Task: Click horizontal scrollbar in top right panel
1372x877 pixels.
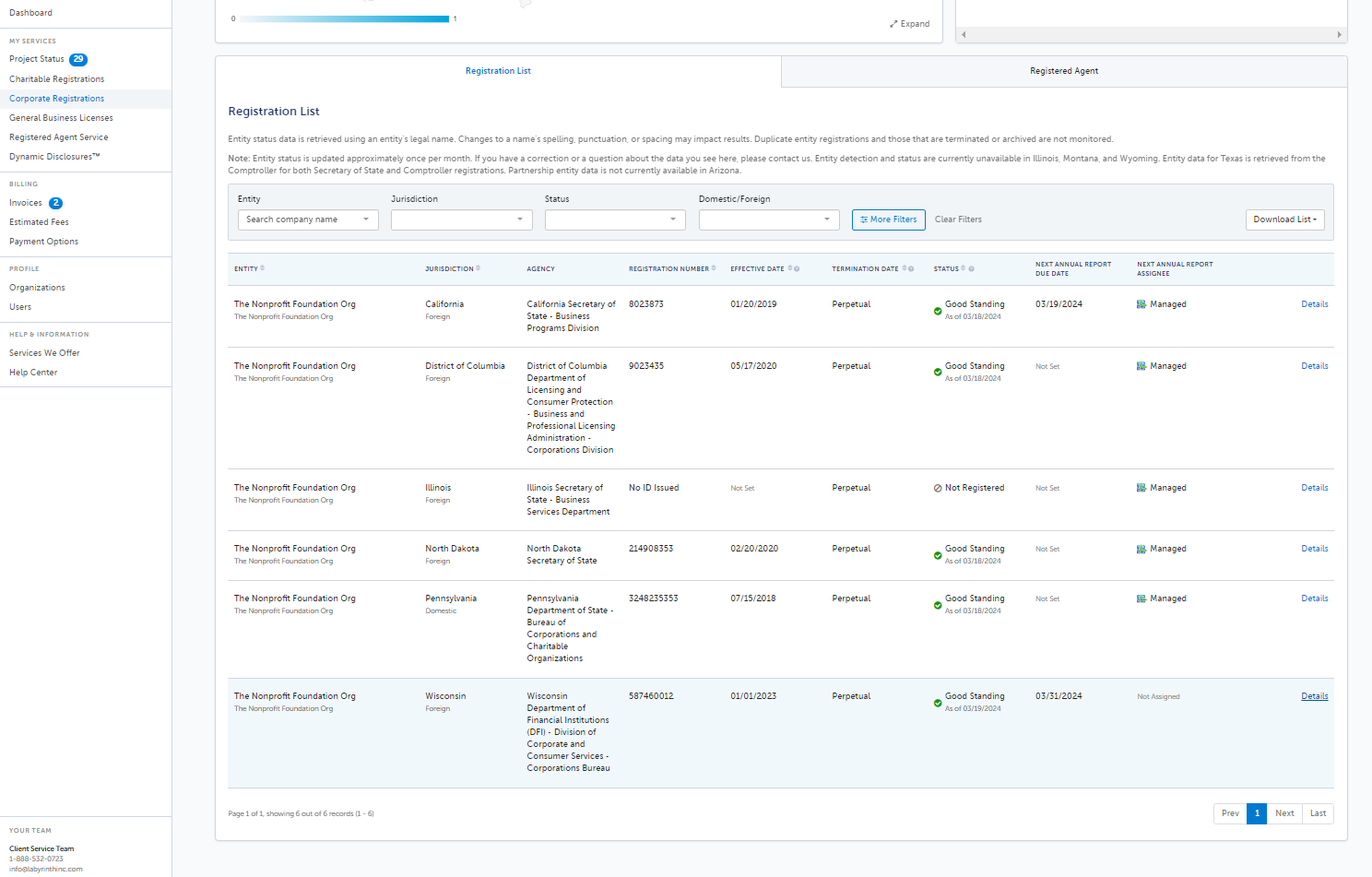Action: pos(1152,34)
